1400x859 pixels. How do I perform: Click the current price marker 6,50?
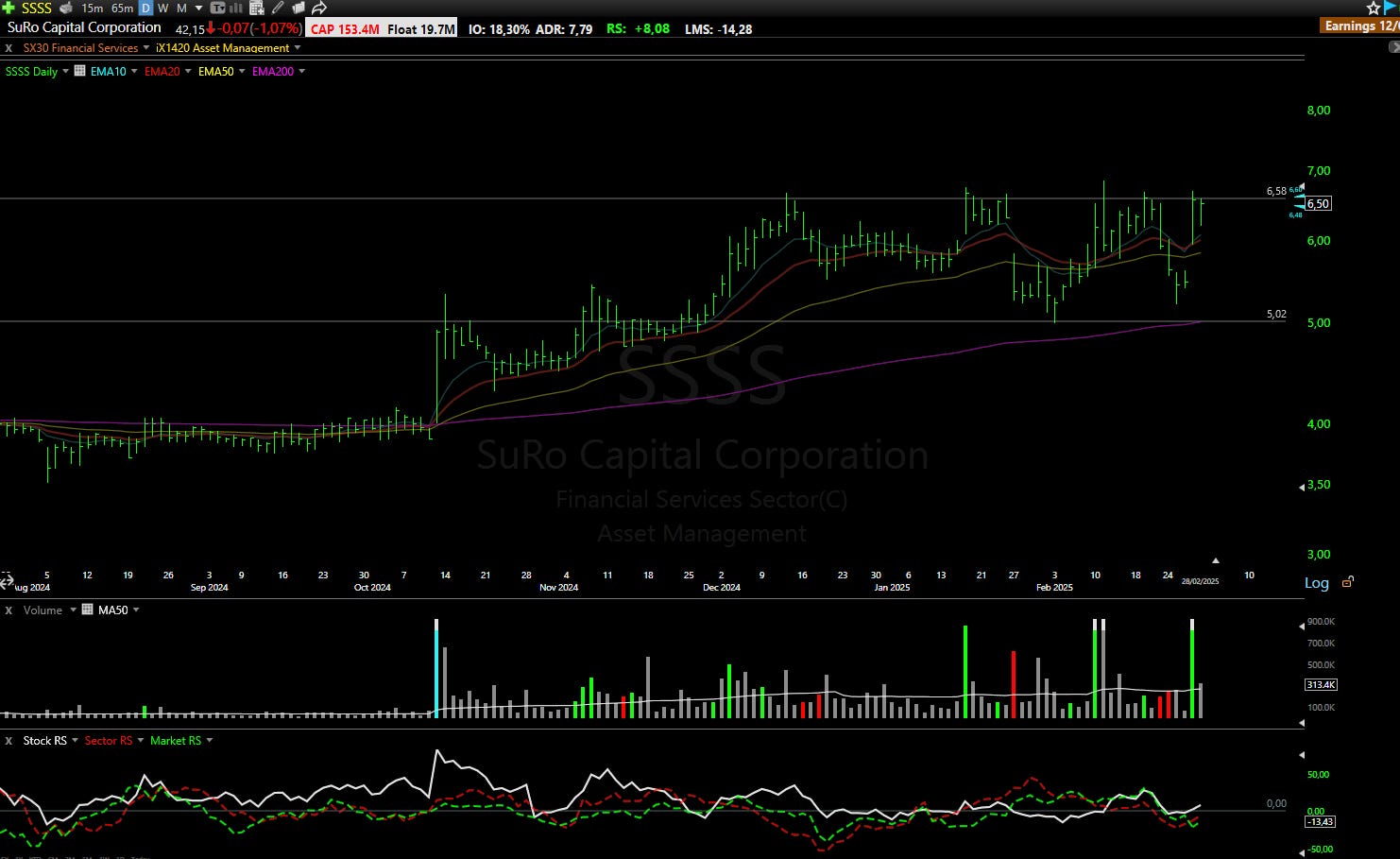point(1318,203)
